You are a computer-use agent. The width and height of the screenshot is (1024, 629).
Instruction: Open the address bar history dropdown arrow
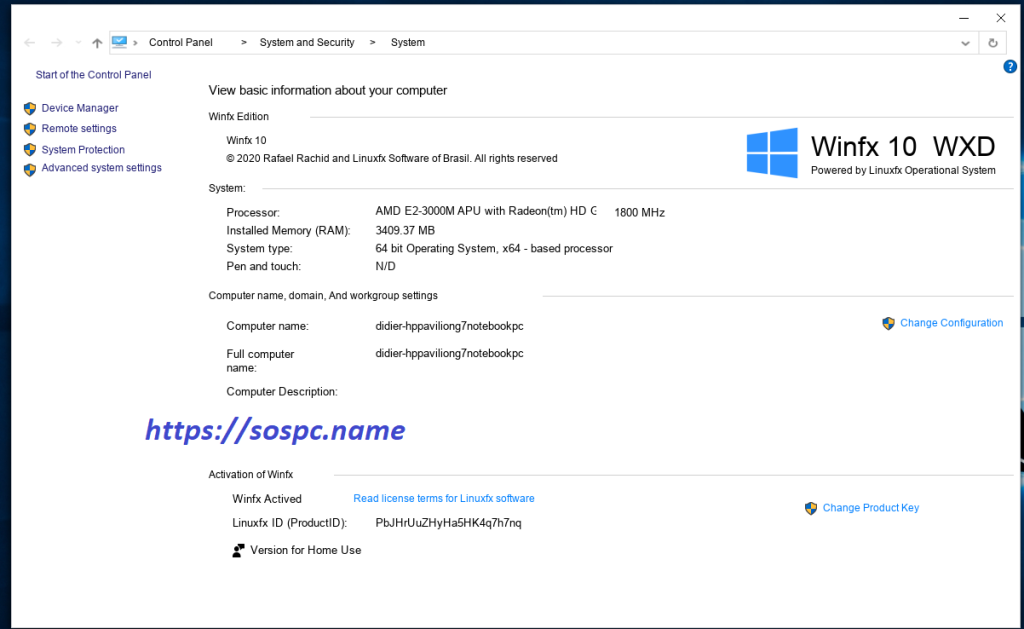(965, 42)
